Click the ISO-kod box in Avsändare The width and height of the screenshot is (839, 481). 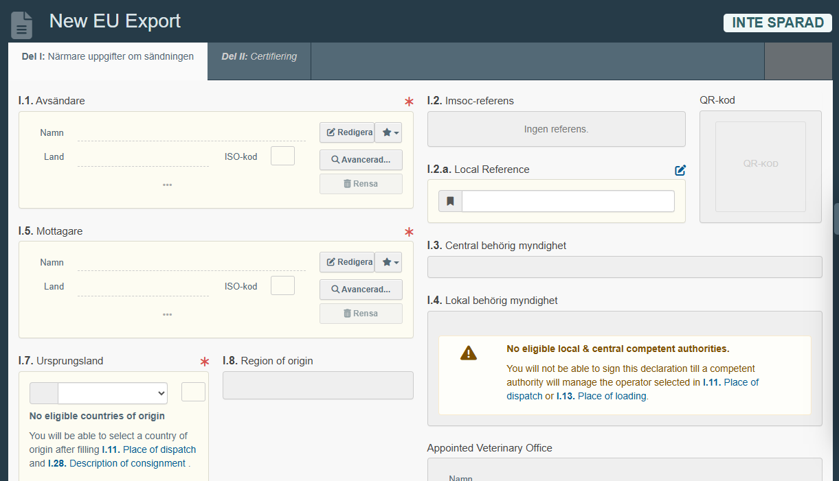click(x=283, y=156)
